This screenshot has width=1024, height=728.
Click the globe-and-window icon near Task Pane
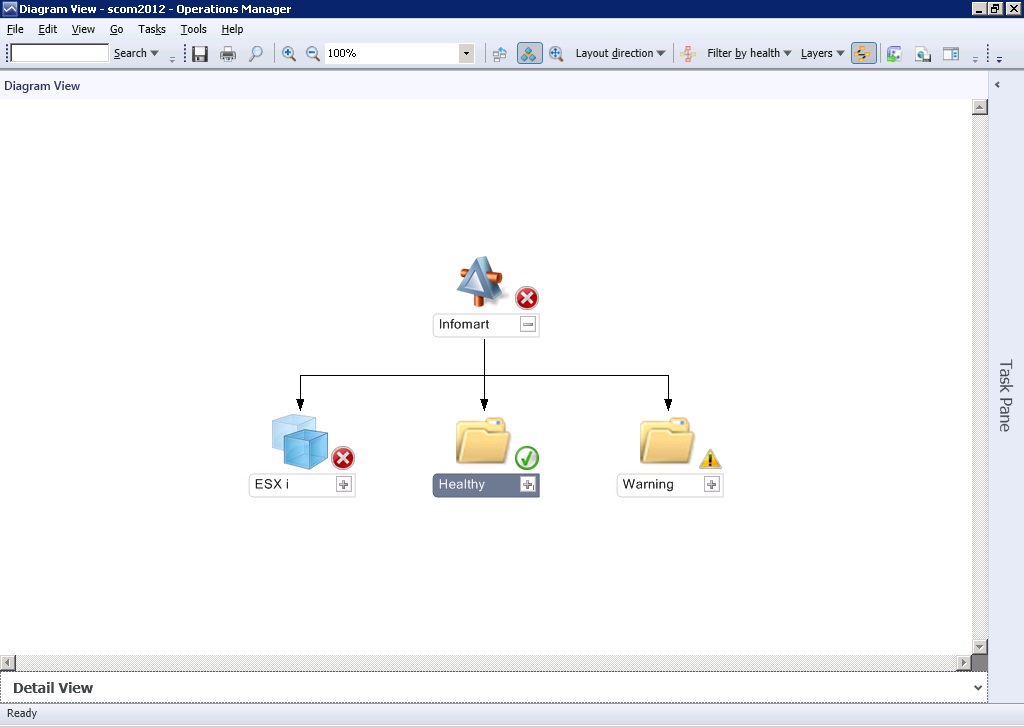923,54
